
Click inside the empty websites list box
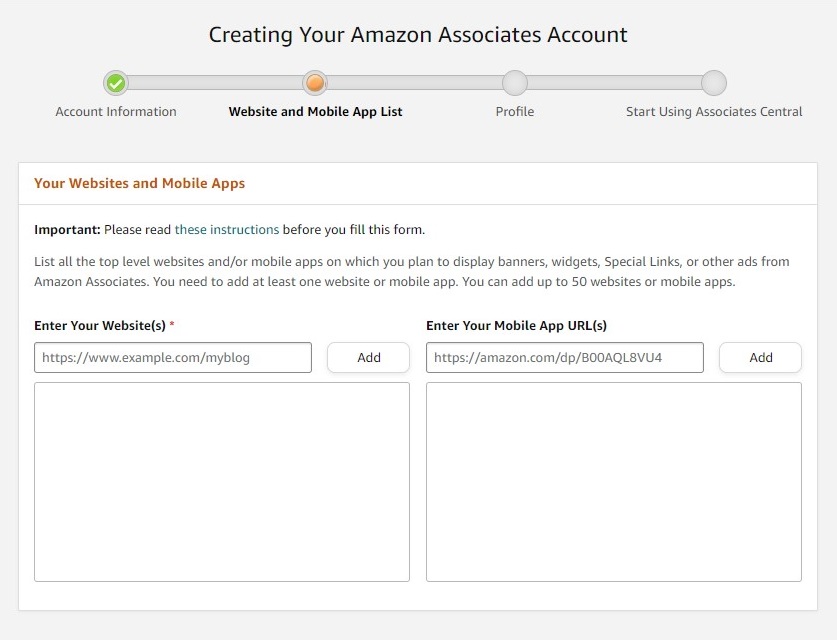(222, 482)
